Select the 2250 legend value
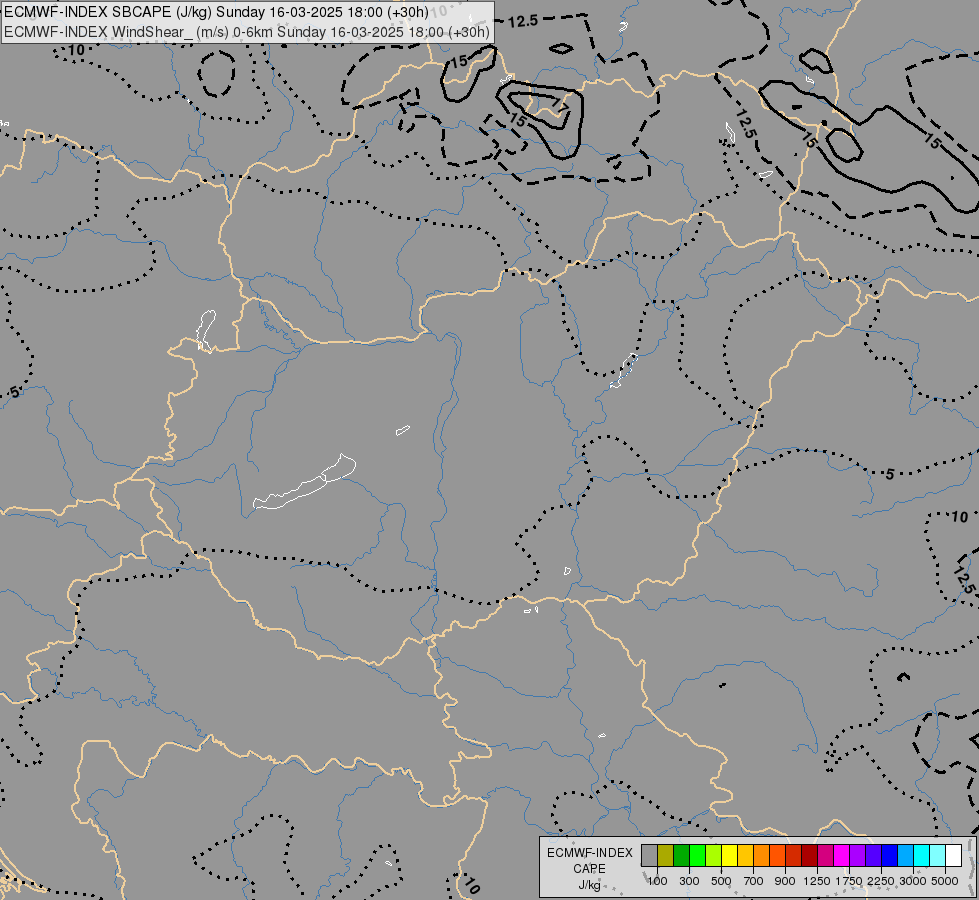The image size is (979, 900). coord(881,881)
